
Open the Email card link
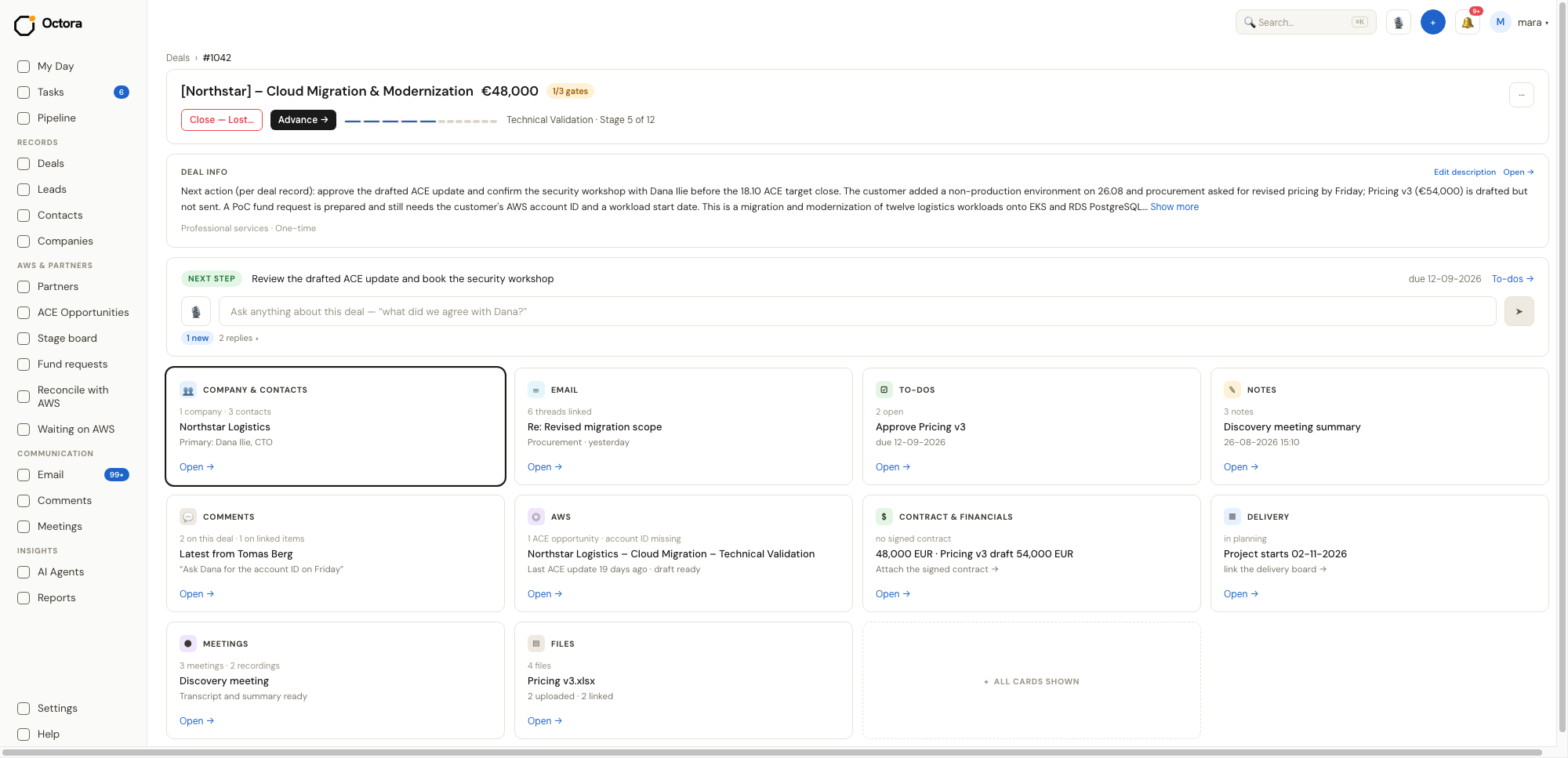tap(545, 467)
